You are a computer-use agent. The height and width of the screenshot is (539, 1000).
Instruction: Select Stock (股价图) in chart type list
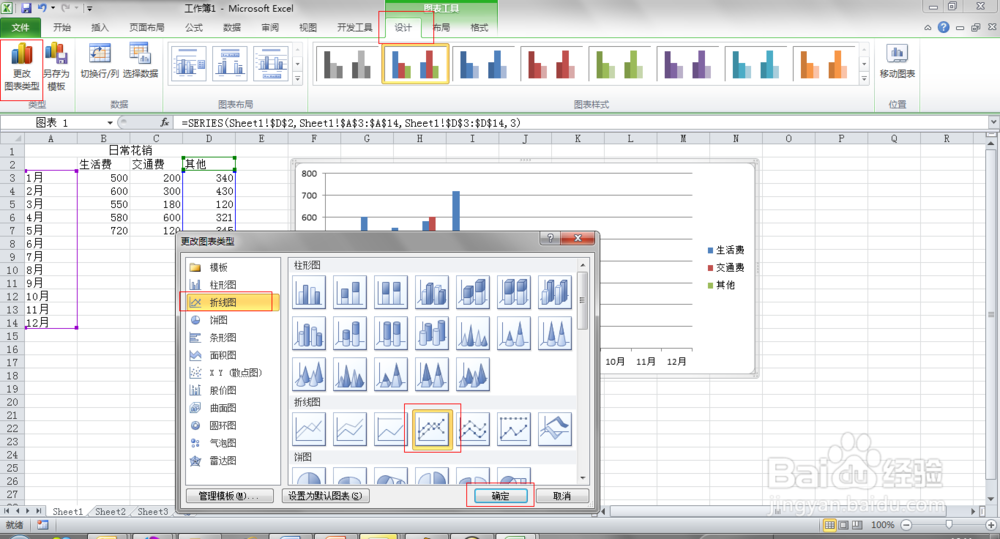click(223, 390)
